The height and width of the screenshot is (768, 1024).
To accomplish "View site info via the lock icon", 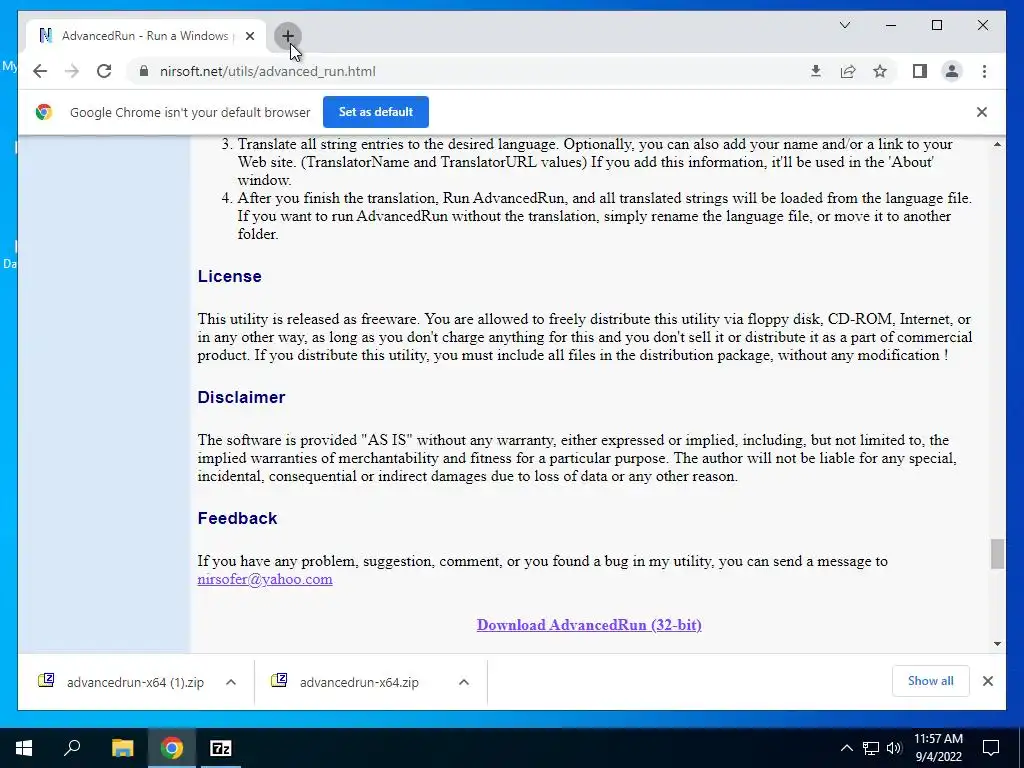I will point(144,71).
